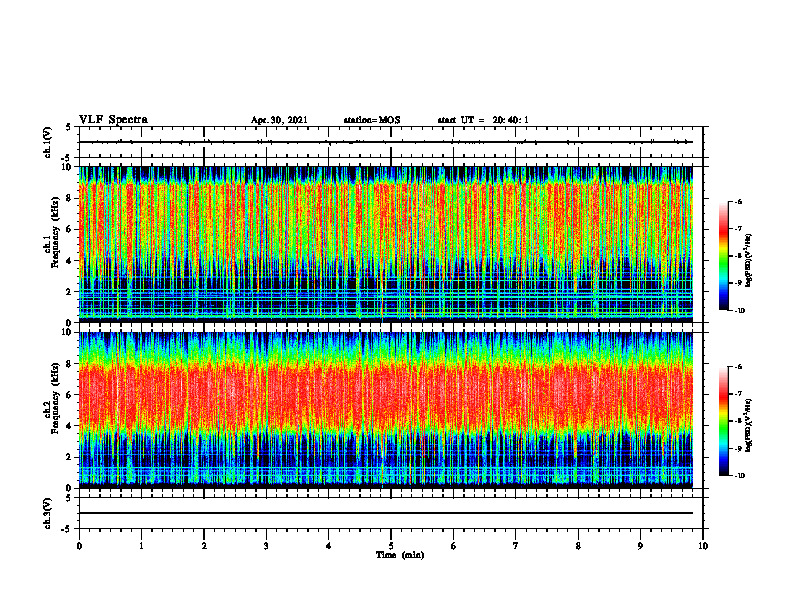
Task: Click the ch.2 spectrogram plot area
Action: click(x=385, y=410)
